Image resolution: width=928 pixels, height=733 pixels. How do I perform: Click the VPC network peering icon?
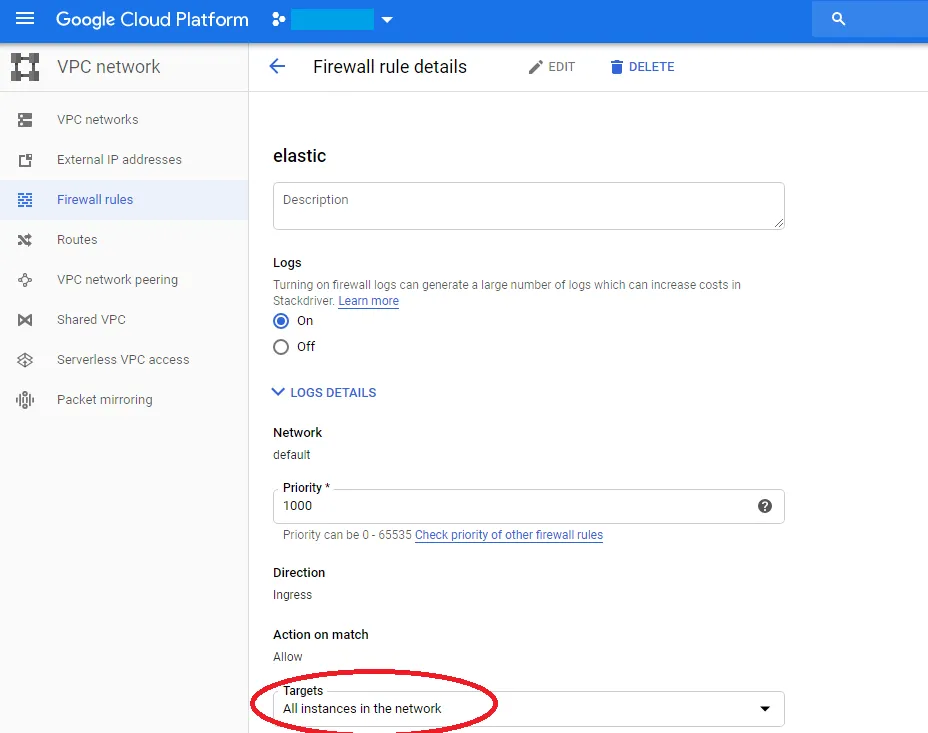pyautogui.click(x=25, y=280)
